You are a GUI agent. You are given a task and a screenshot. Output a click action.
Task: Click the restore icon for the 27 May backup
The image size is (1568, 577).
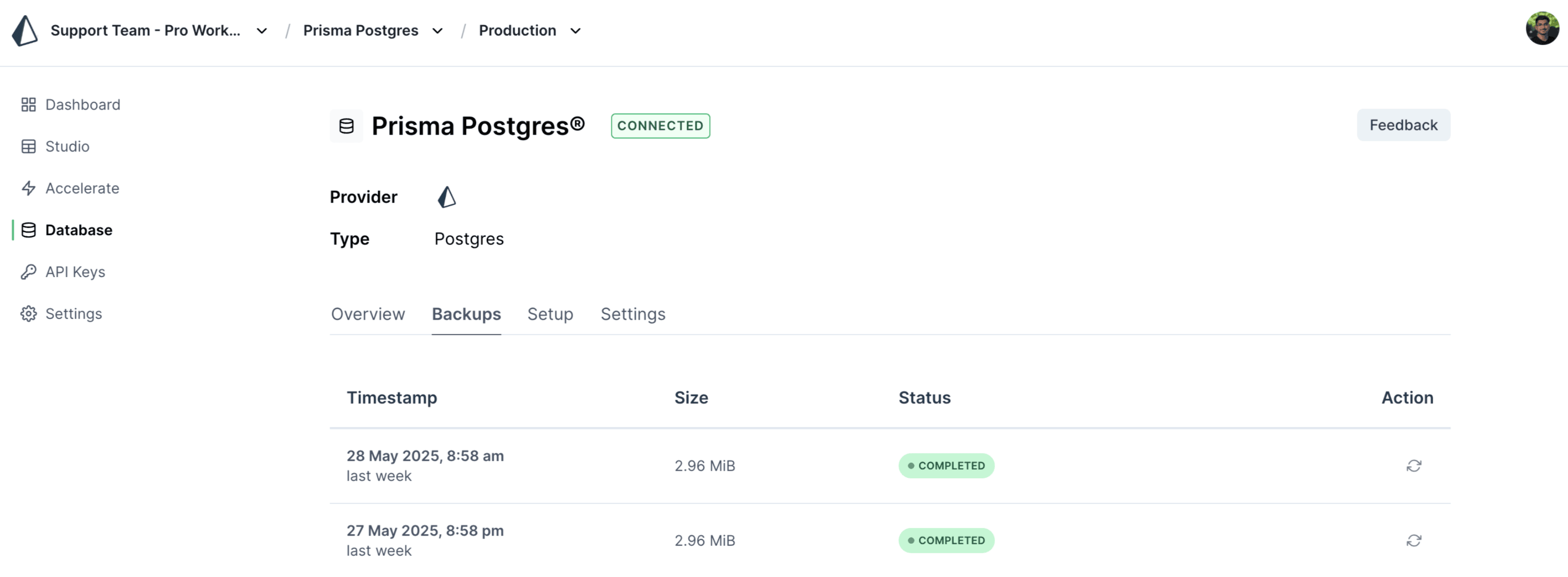click(1413, 540)
